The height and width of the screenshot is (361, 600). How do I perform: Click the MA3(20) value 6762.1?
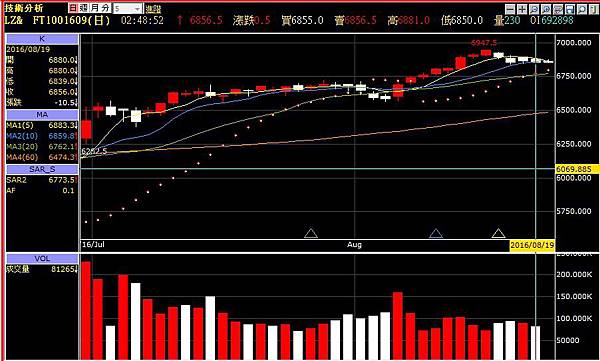point(63,147)
